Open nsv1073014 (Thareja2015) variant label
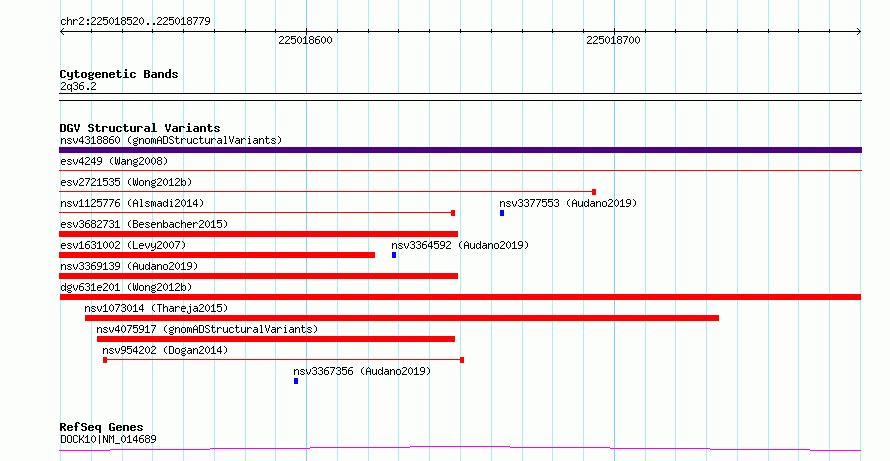Screen dimensions: 890x461 156,308
